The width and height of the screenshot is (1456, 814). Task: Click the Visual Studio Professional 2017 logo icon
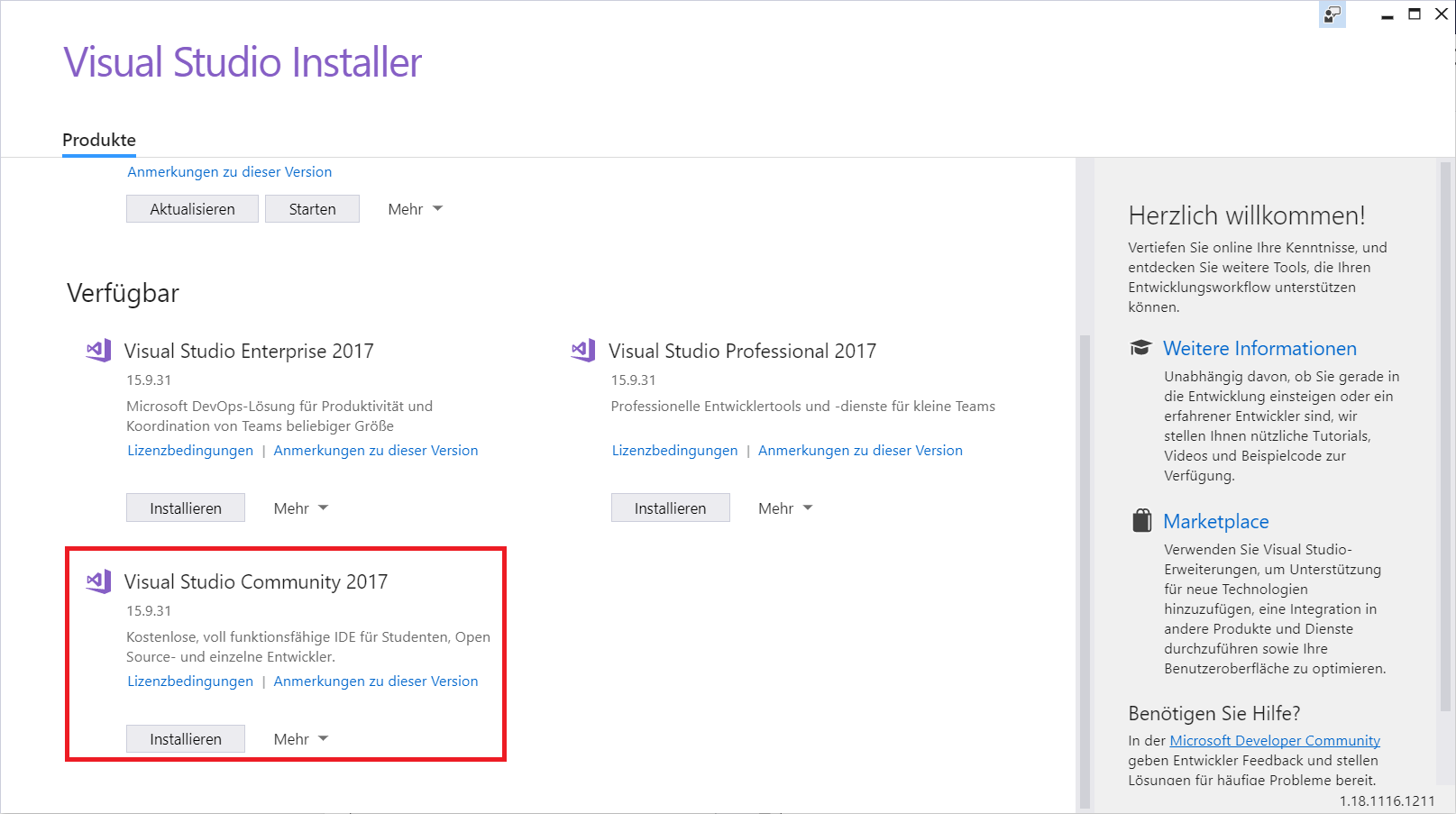[x=583, y=351]
